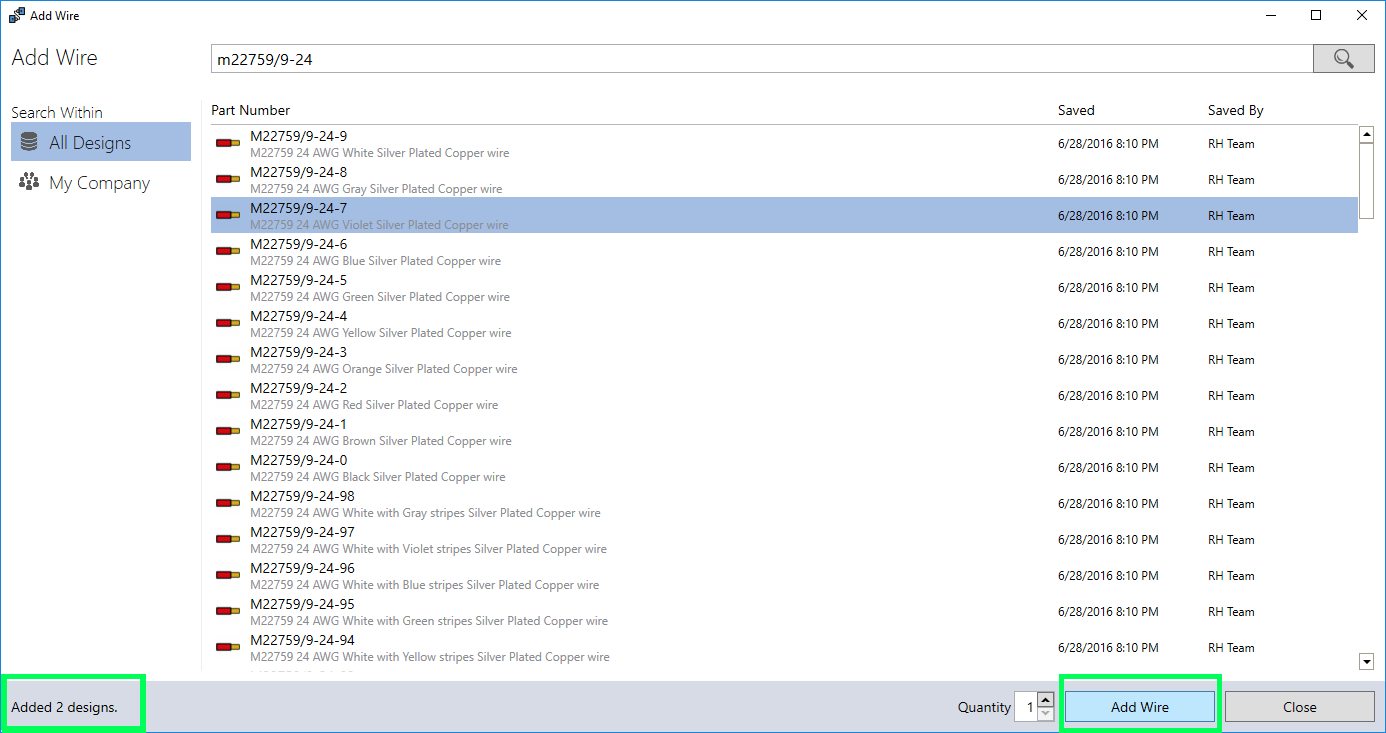
Task: Select part M22759/9-24-95
Action: [784, 612]
